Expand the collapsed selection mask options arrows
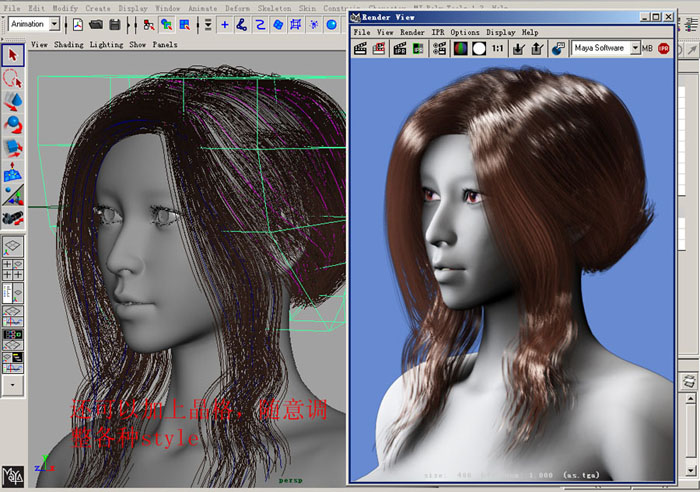The height and width of the screenshot is (492, 700). 208,25
